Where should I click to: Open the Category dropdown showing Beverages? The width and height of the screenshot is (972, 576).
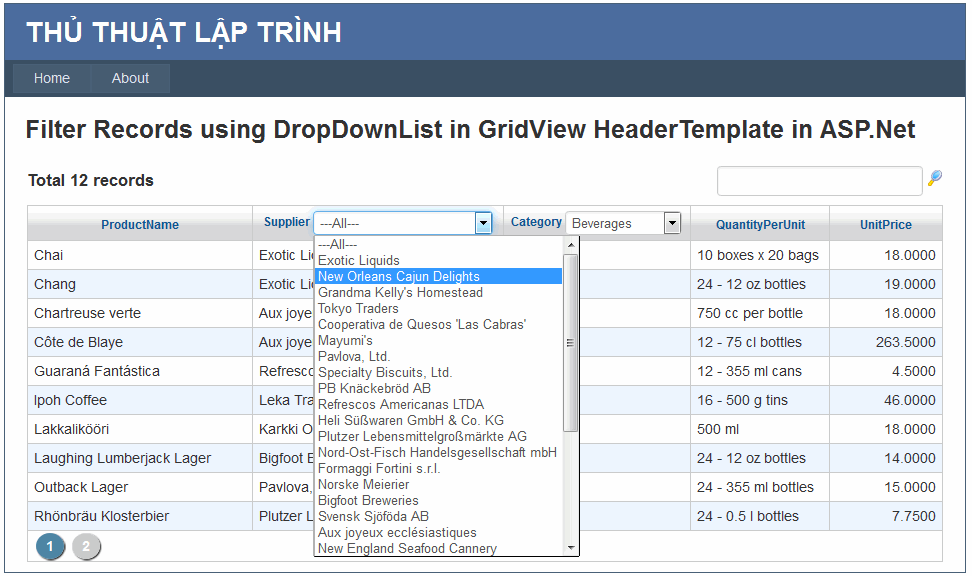620,222
